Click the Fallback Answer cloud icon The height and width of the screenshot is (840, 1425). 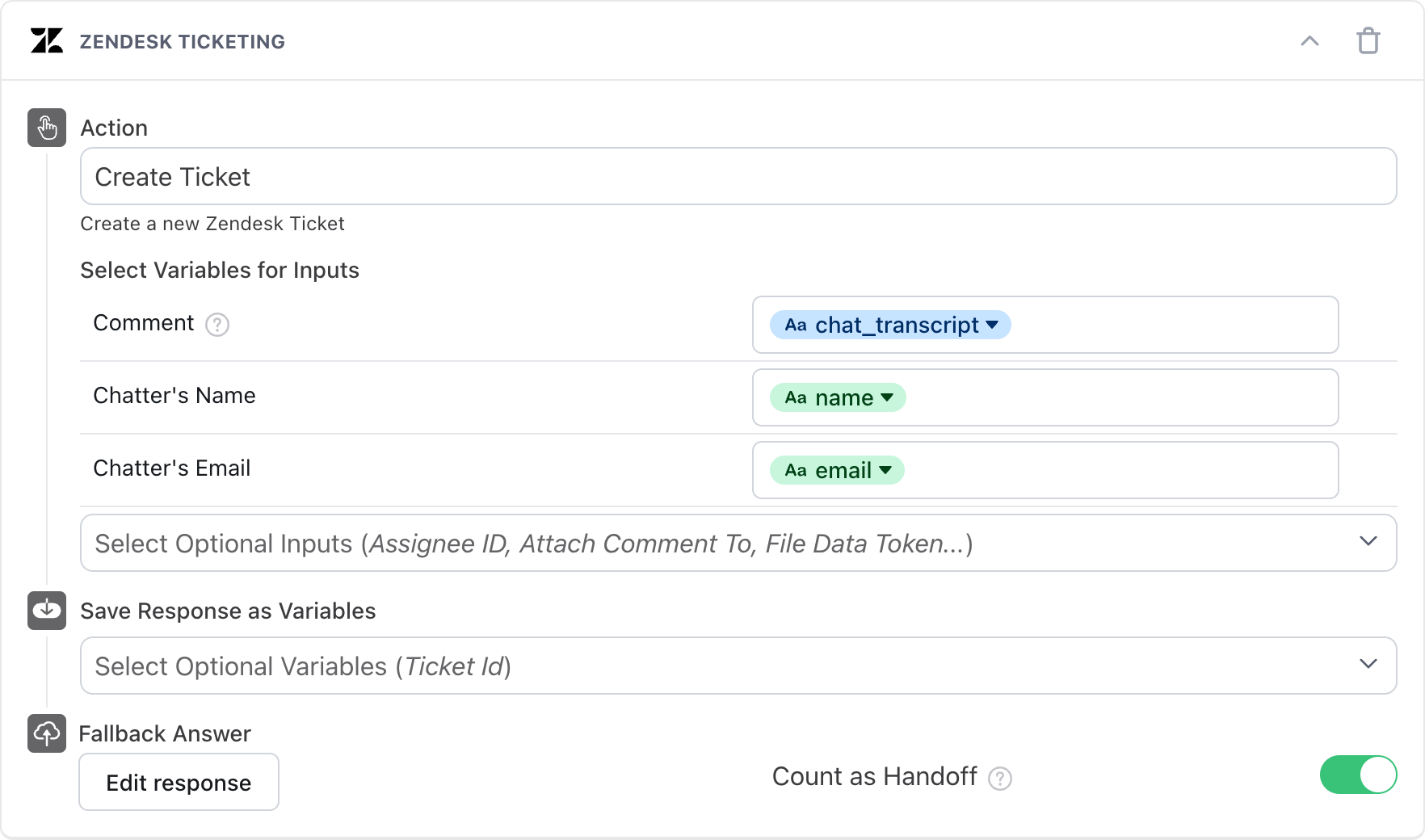click(47, 733)
